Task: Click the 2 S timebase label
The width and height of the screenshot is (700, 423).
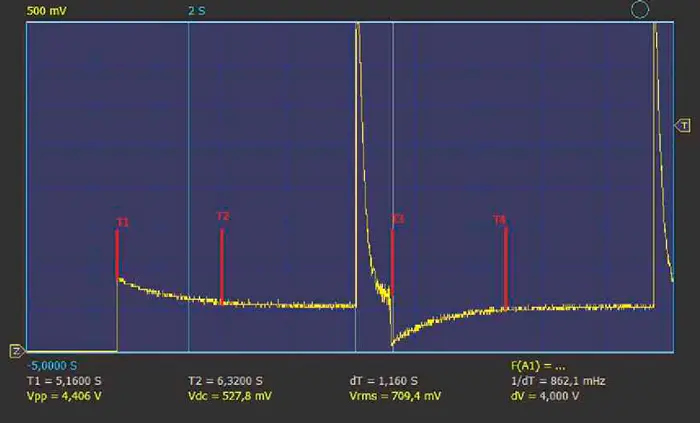Action: click(199, 11)
